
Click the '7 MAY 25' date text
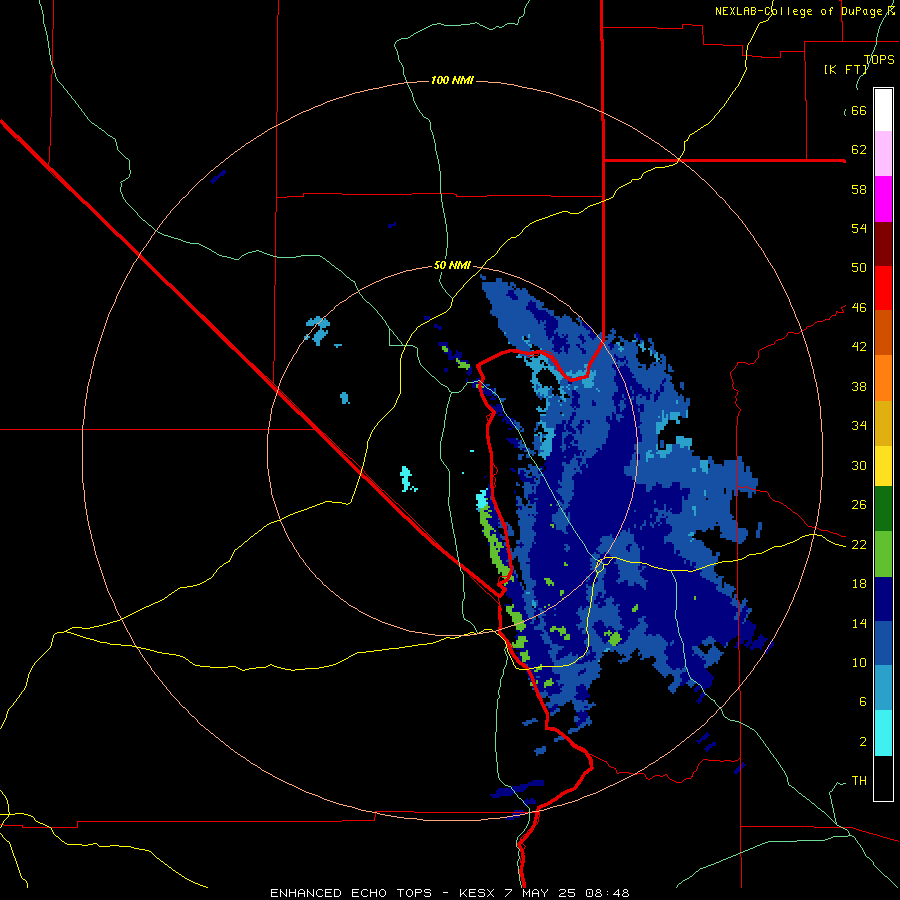[542, 893]
